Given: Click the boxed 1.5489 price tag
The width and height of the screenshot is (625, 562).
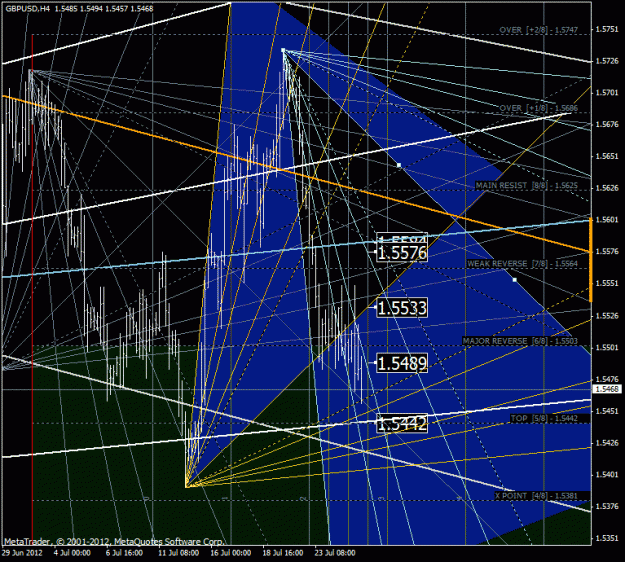Looking at the screenshot, I should pyautogui.click(x=402, y=364).
